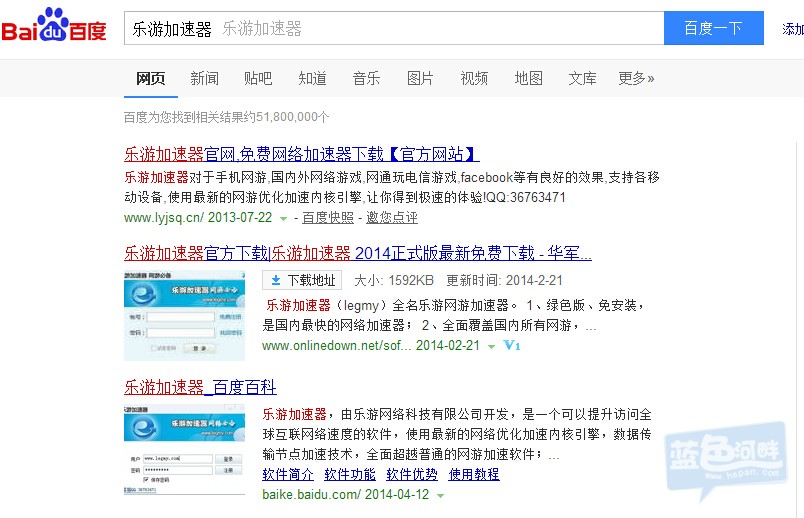Click the www.onlinedown.net URL text
804x518 pixels.
[336, 346]
